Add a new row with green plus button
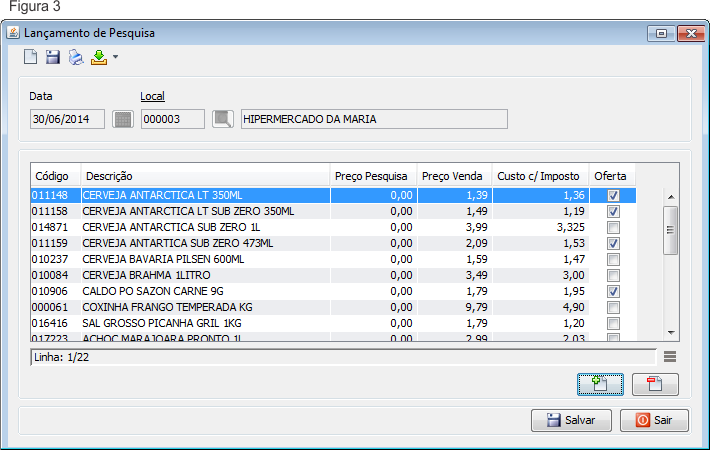Screen dimensions: 710x450 tap(600, 385)
